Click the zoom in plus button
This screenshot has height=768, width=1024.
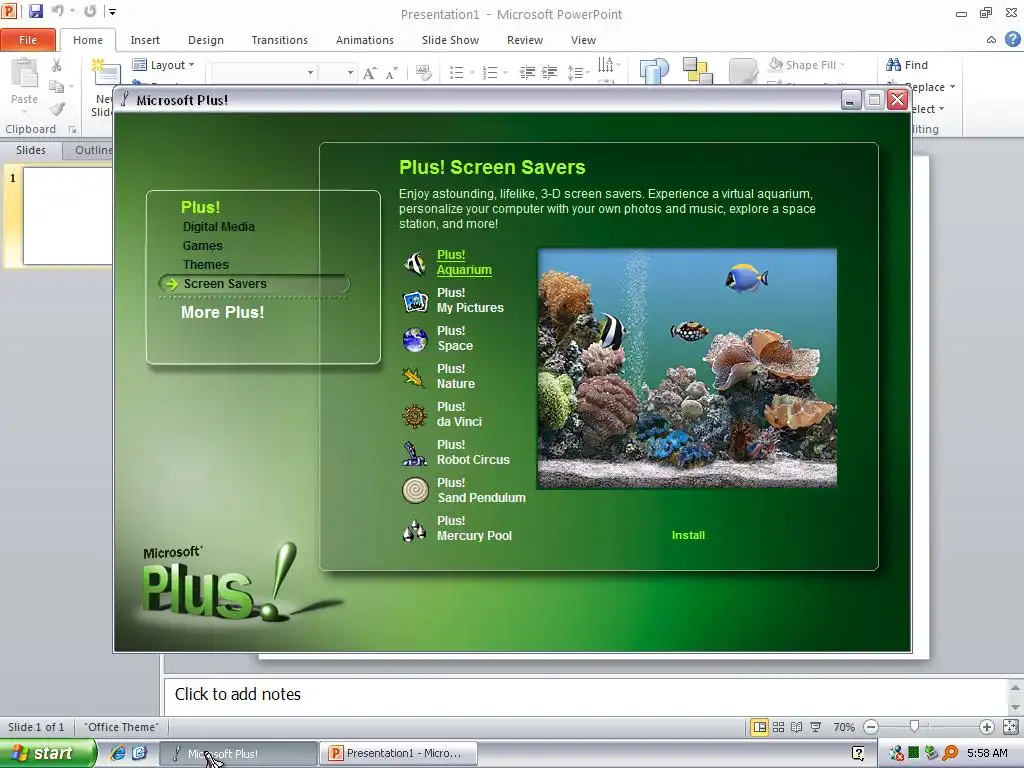[x=987, y=727]
